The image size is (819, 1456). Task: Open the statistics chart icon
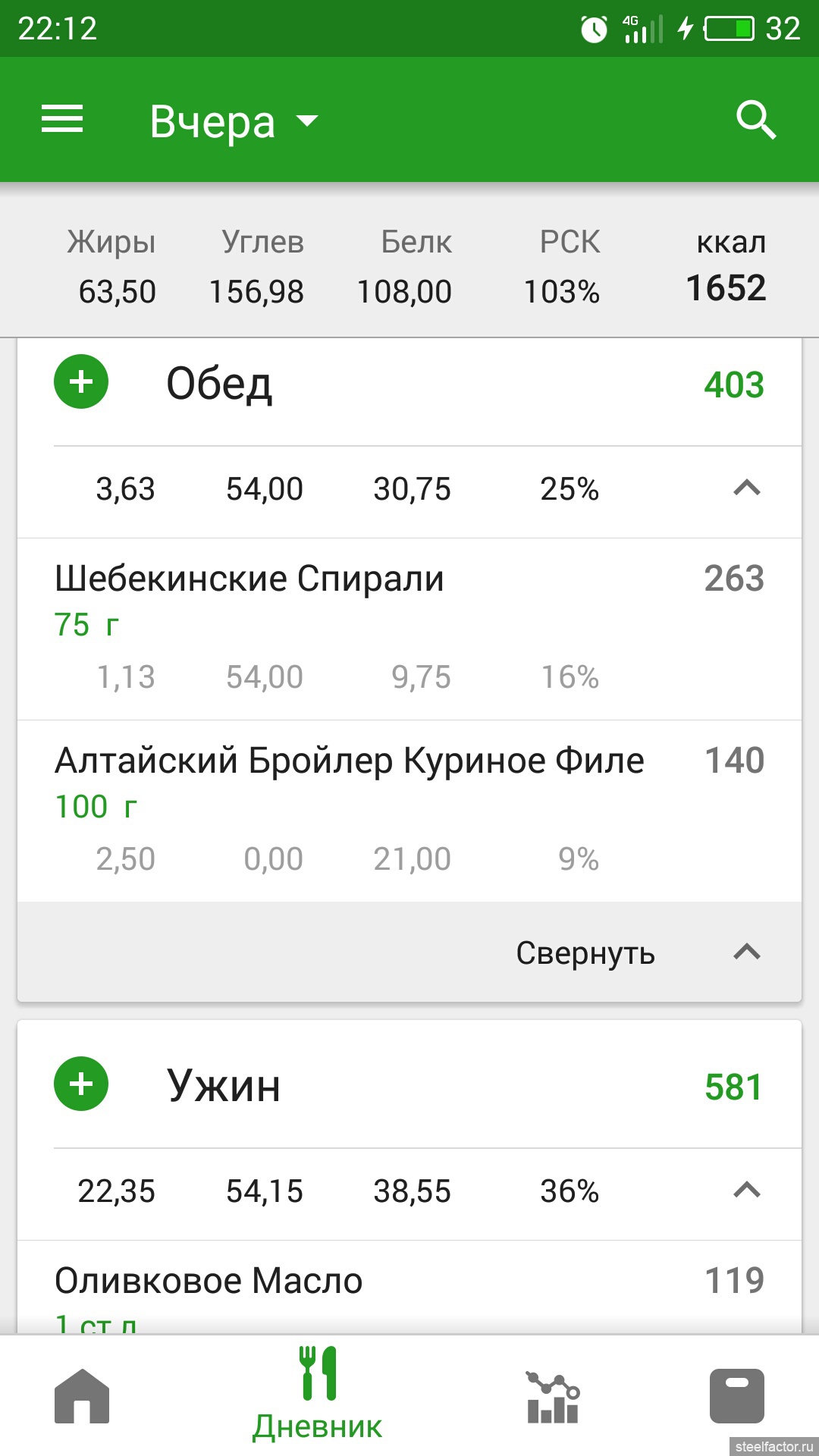point(552,1397)
